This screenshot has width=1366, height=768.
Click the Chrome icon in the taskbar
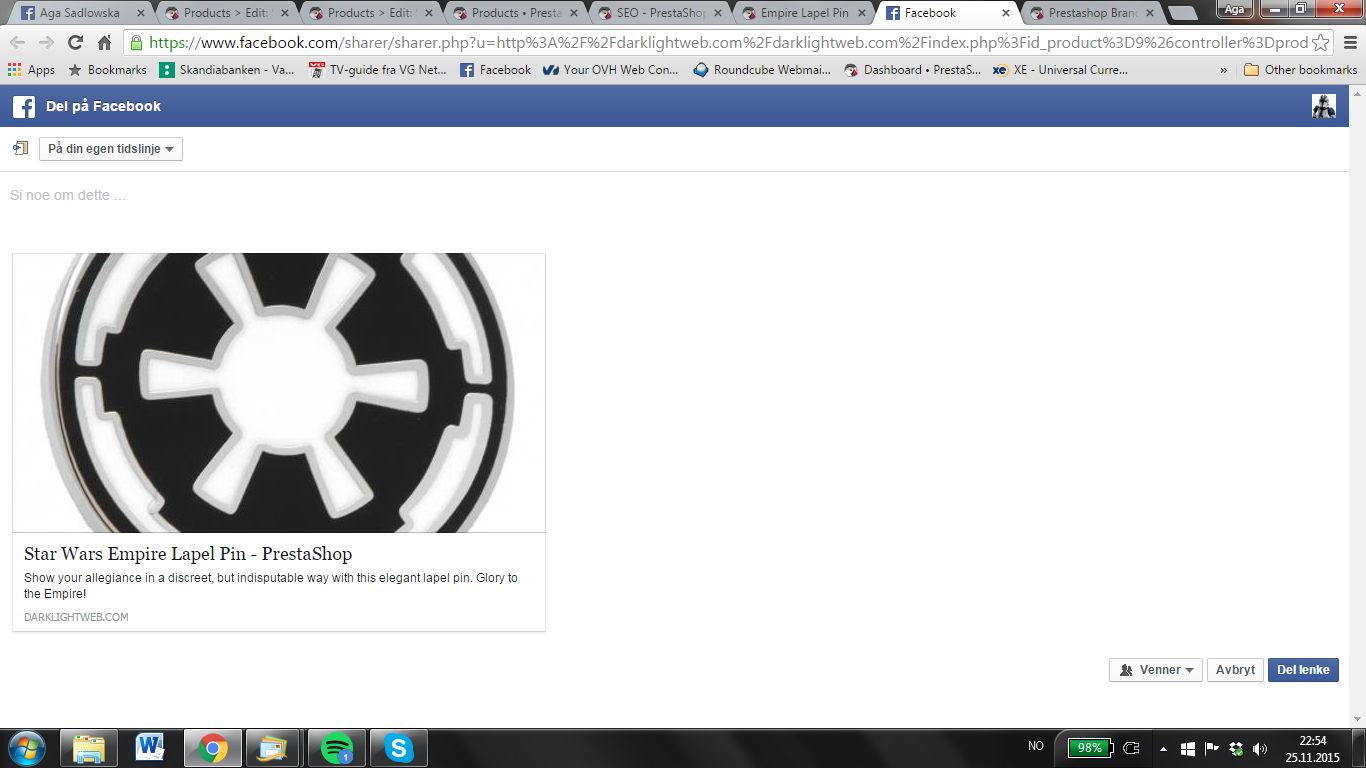point(212,748)
